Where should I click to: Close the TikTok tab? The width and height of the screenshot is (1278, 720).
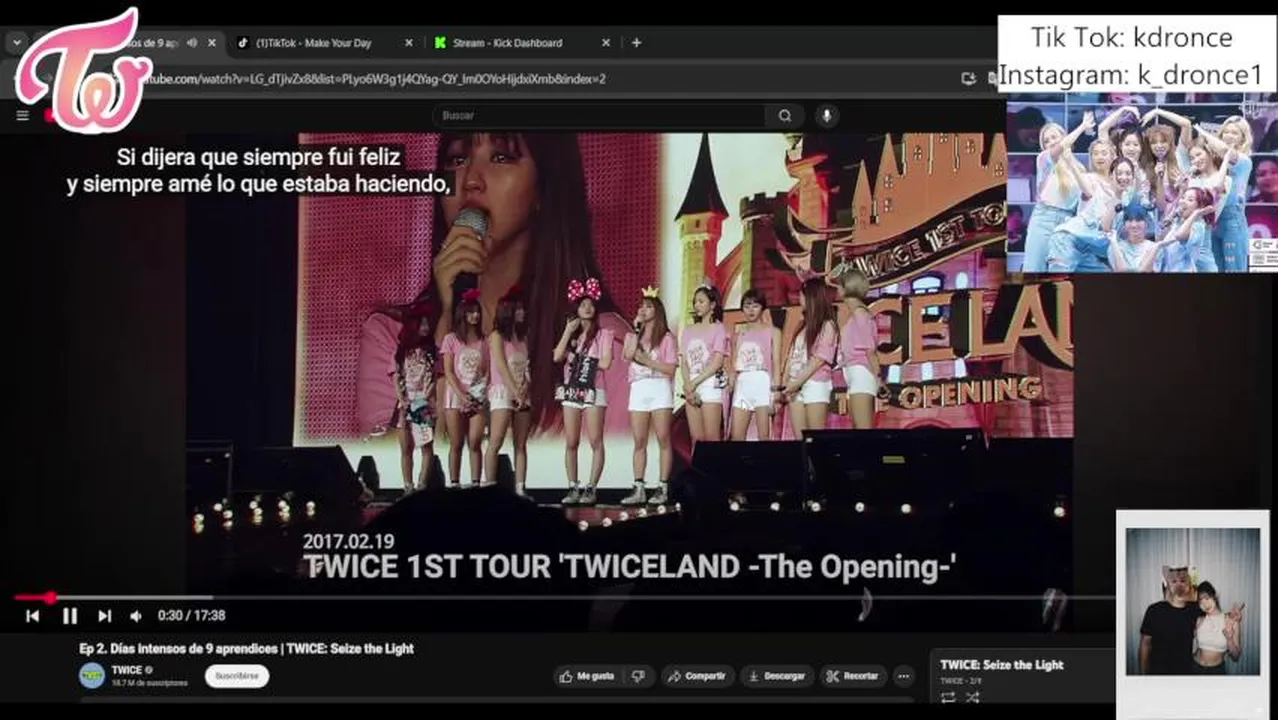(408, 43)
